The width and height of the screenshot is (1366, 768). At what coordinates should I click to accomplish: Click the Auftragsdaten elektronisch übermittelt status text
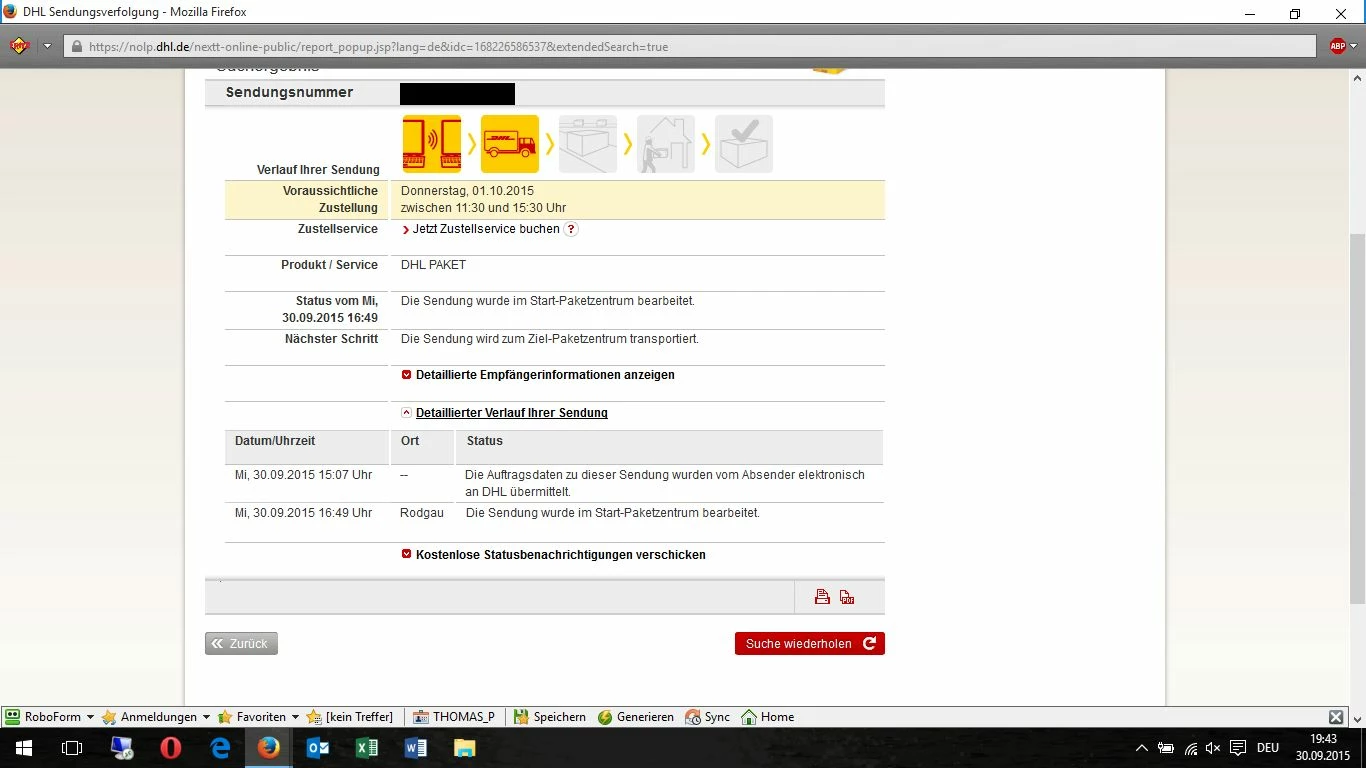coord(665,484)
